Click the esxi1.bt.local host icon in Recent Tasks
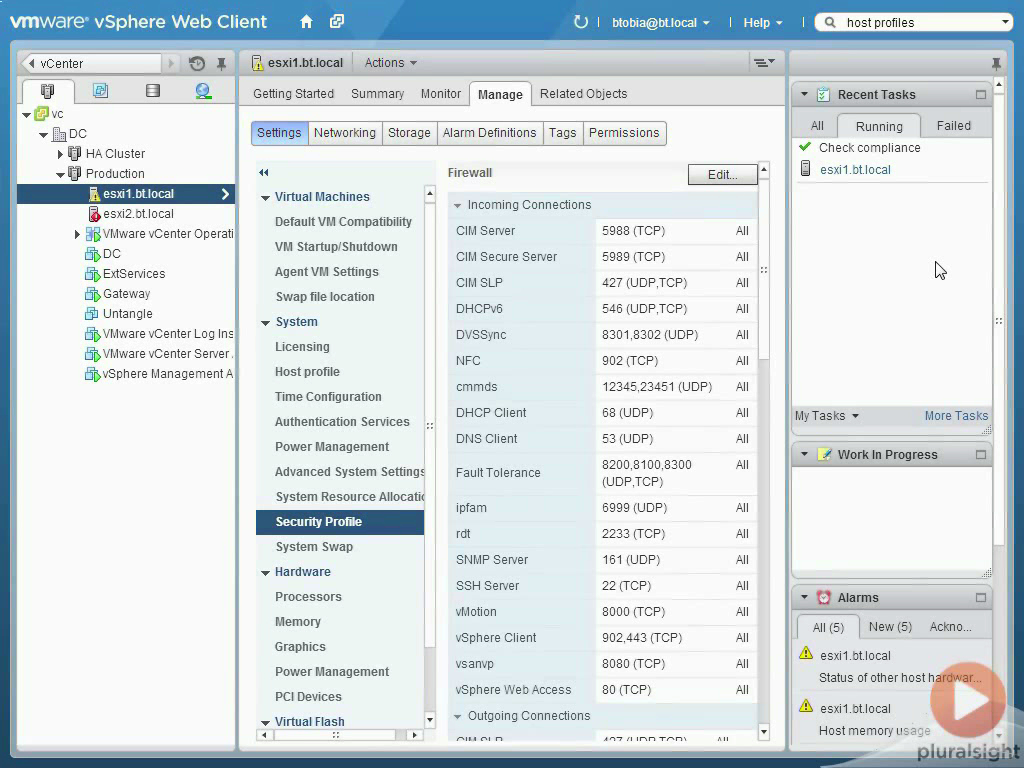Screen dimensions: 1024x768 click(806, 169)
